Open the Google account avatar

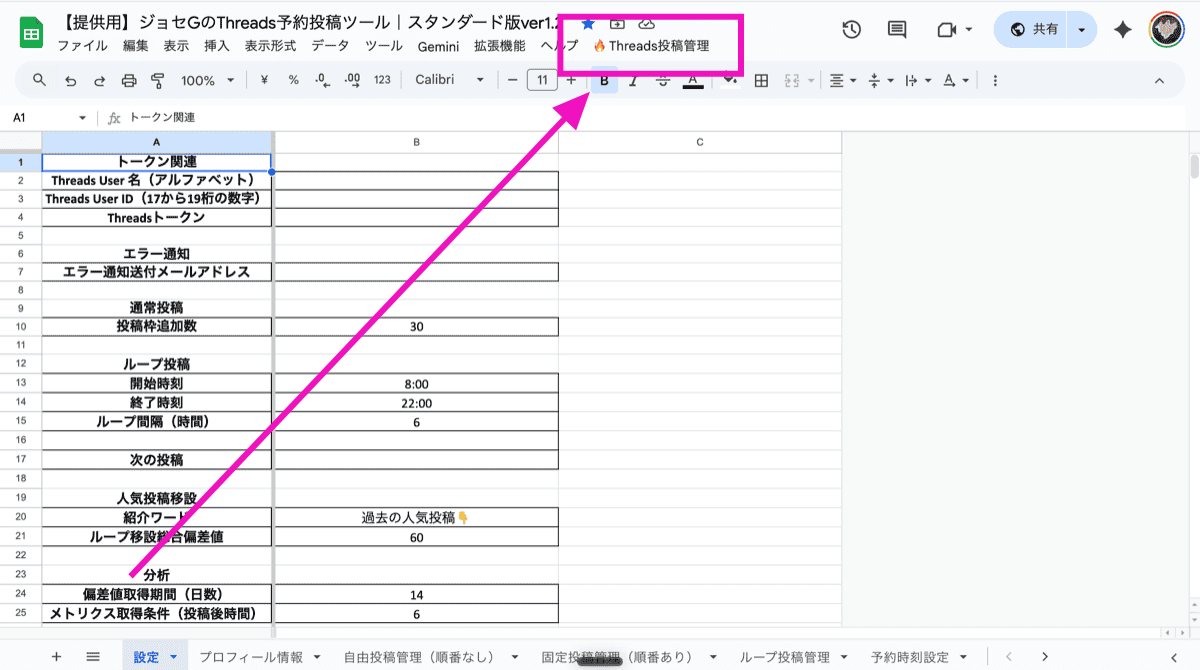[1166, 29]
